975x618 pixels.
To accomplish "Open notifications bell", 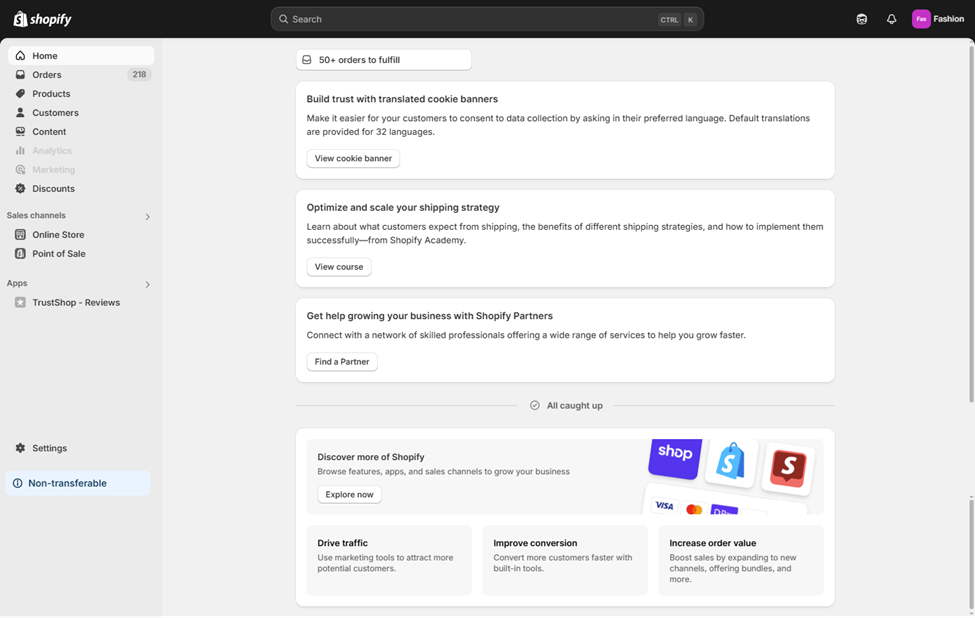I will point(891,19).
